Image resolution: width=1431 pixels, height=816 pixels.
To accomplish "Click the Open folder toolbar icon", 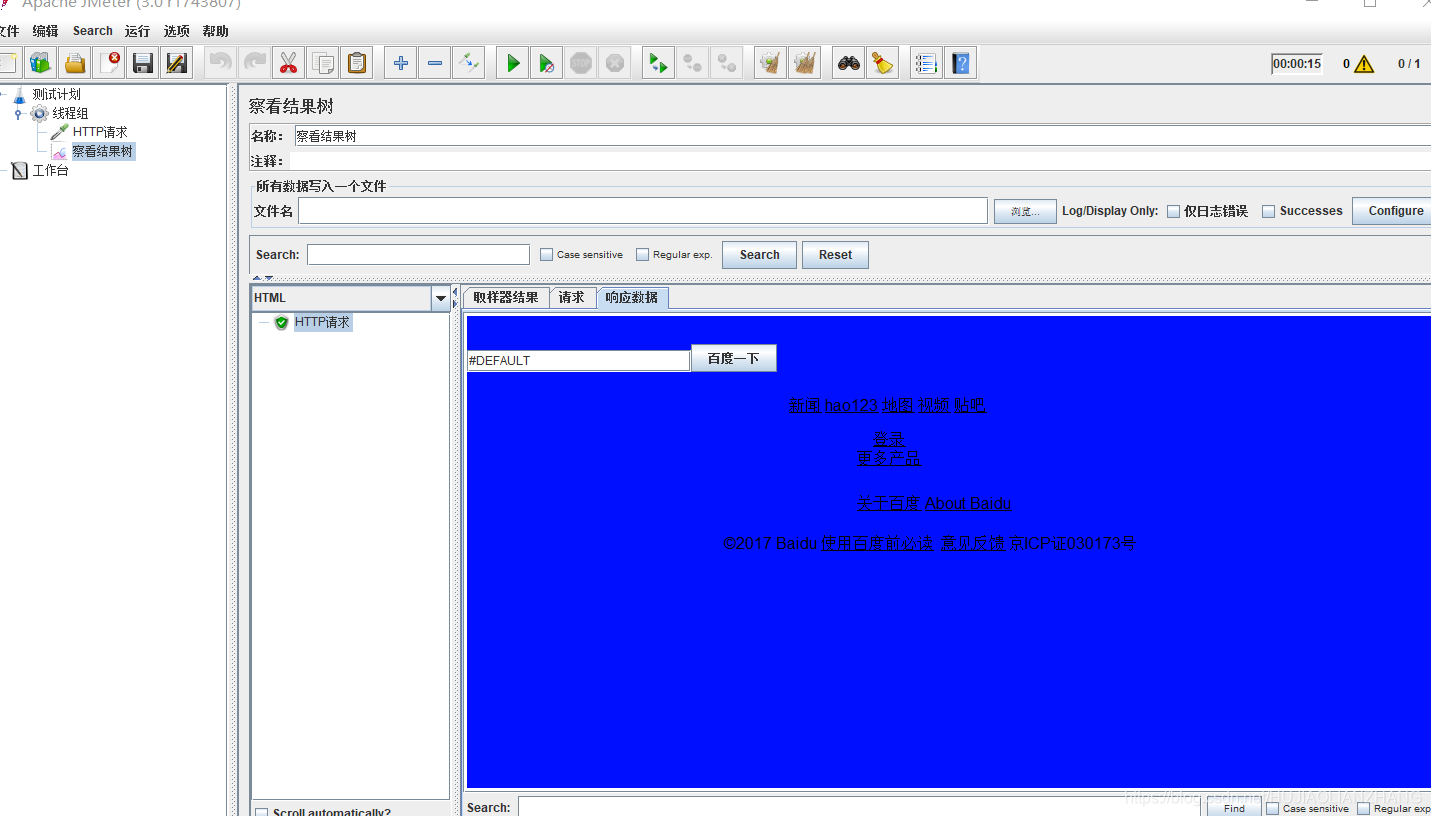I will pyautogui.click(x=75, y=64).
